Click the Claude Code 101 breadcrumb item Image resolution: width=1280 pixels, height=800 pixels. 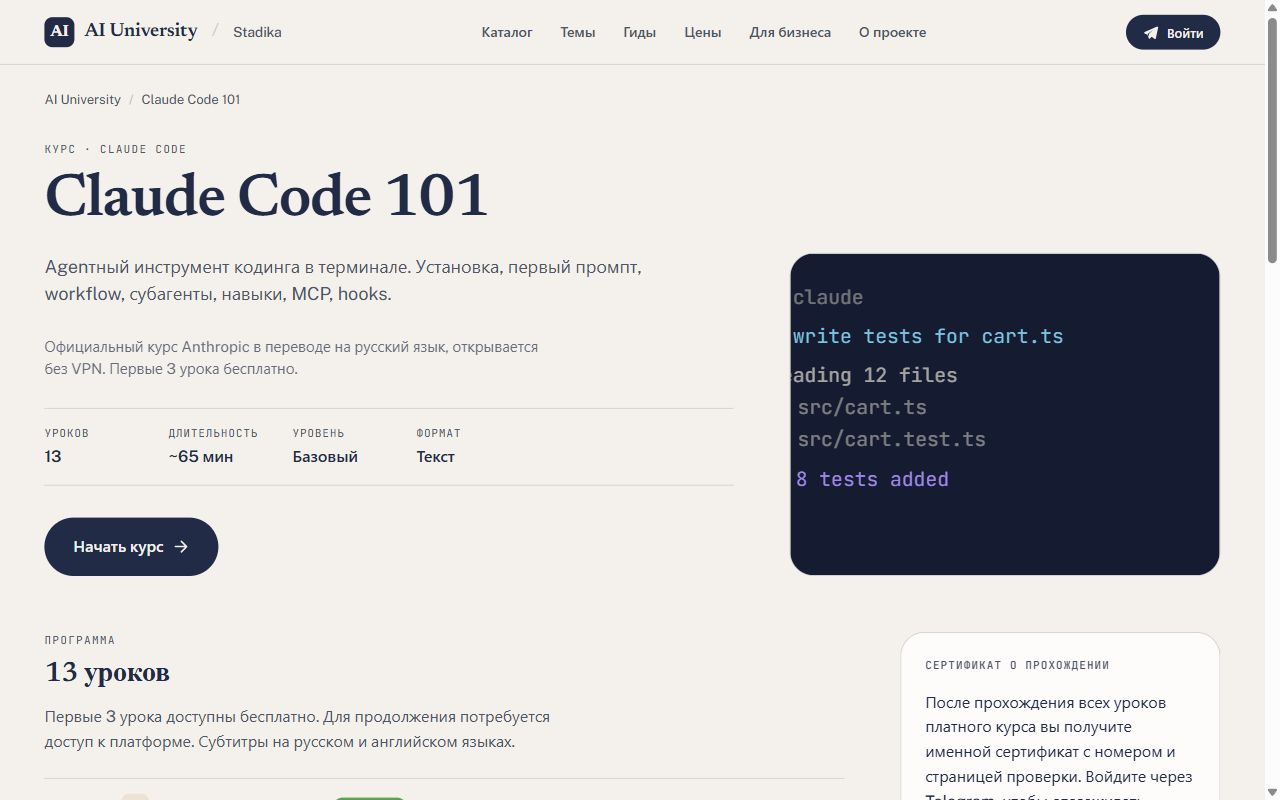191,100
